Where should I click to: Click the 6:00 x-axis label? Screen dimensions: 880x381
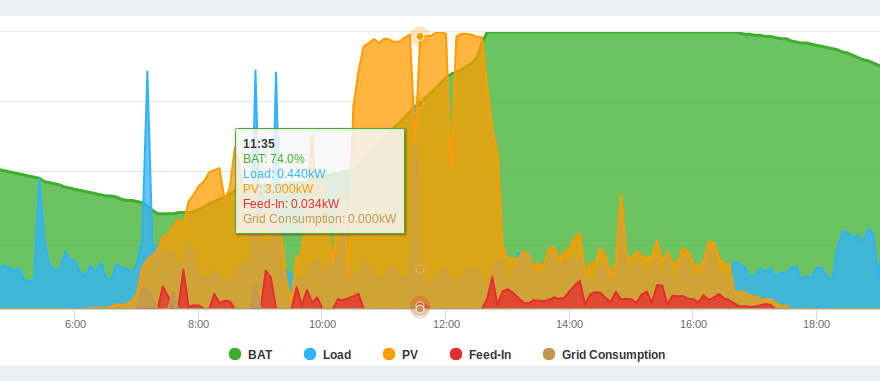pos(75,324)
